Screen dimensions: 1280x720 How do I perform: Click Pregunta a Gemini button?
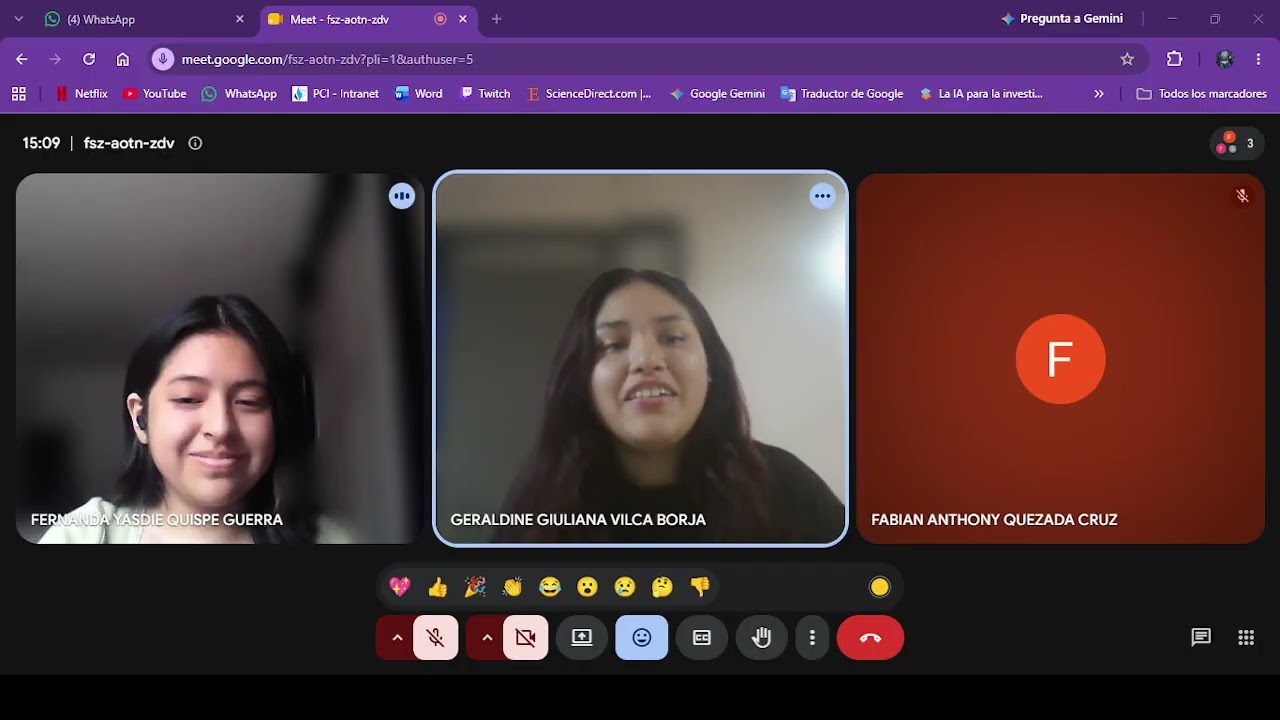(1062, 19)
